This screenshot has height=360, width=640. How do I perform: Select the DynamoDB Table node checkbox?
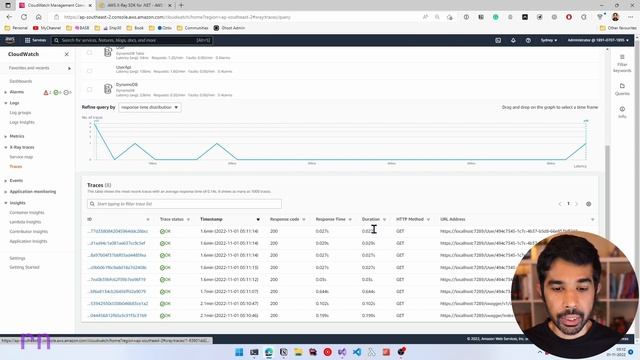[89, 53]
